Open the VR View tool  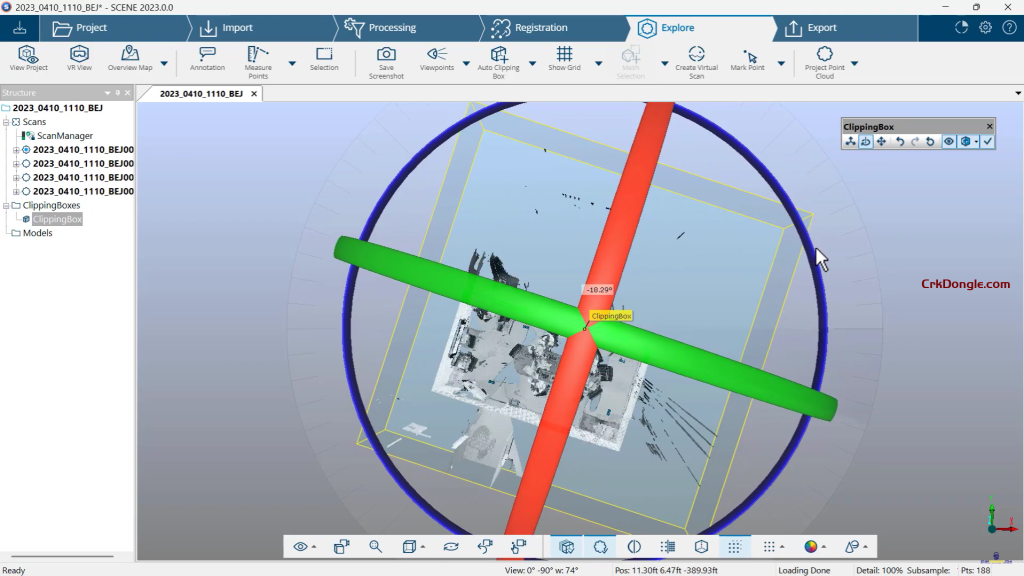pyautogui.click(x=78, y=54)
